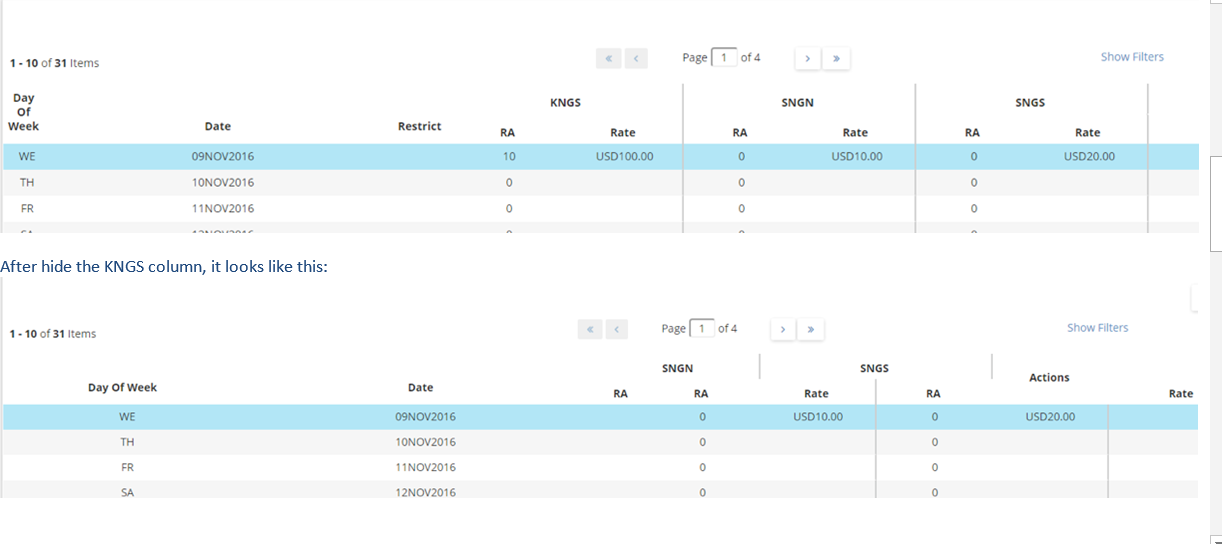1222x544 pixels.
Task: Click the Day Of Week header in bottom grid
Action: pos(122,388)
